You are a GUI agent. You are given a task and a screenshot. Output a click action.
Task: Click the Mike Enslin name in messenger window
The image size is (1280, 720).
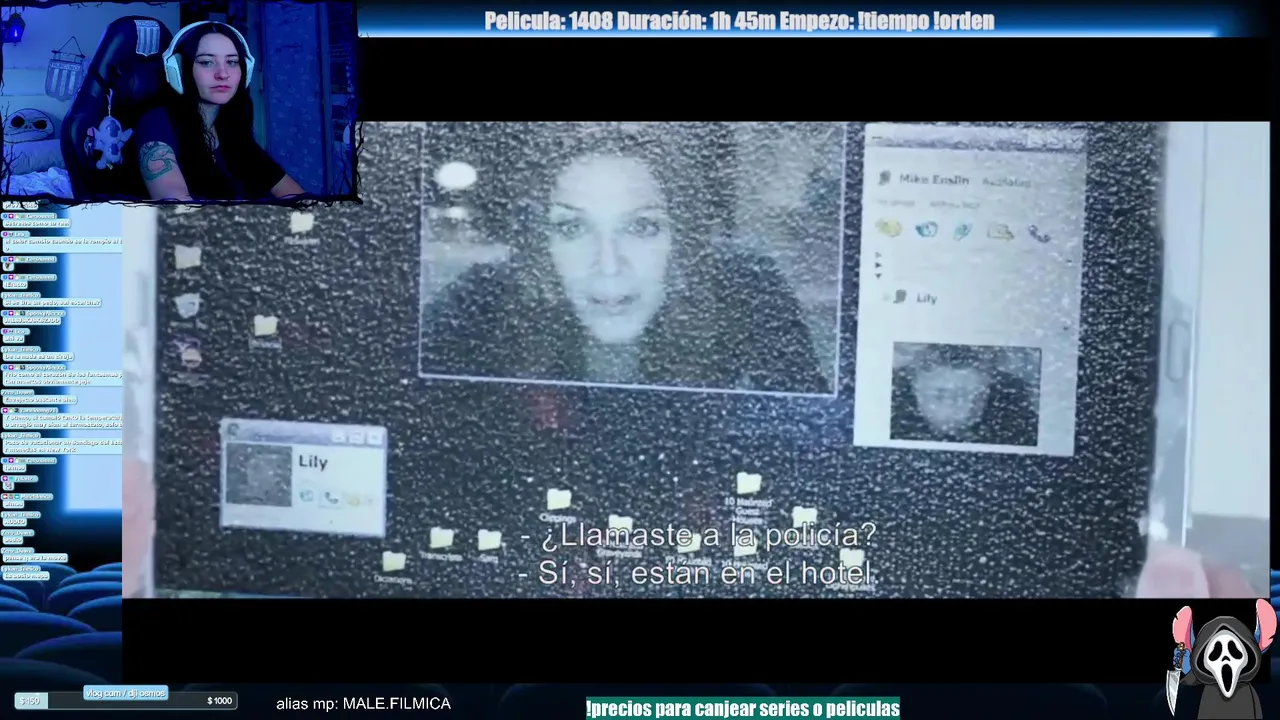pyautogui.click(x=934, y=179)
